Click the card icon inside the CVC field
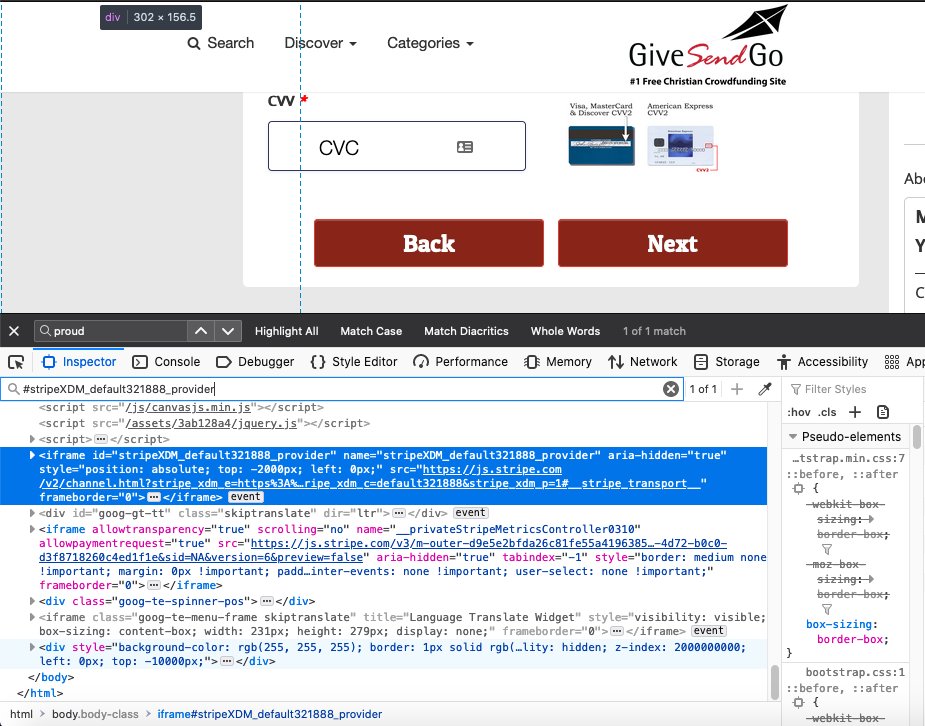 pos(465,147)
